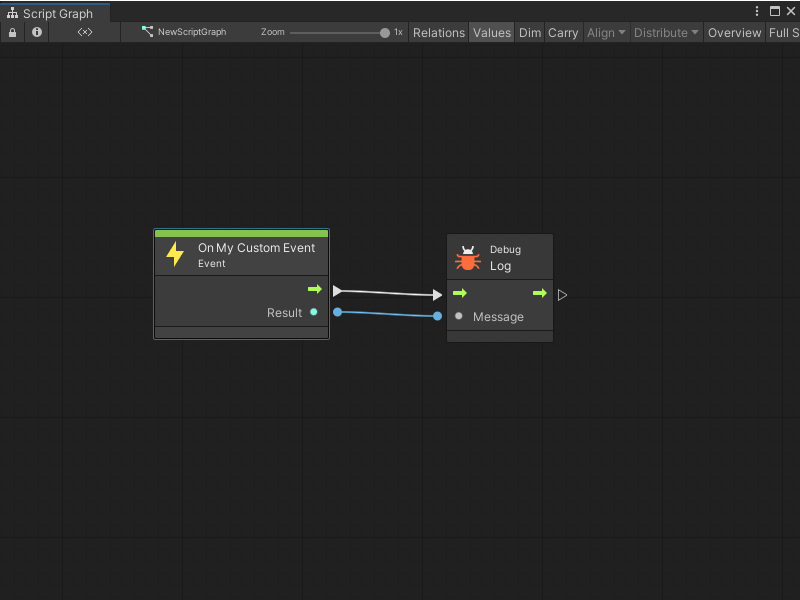
Task: Click the lock icon in the graph toolbar
Action: pyautogui.click(x=12, y=32)
